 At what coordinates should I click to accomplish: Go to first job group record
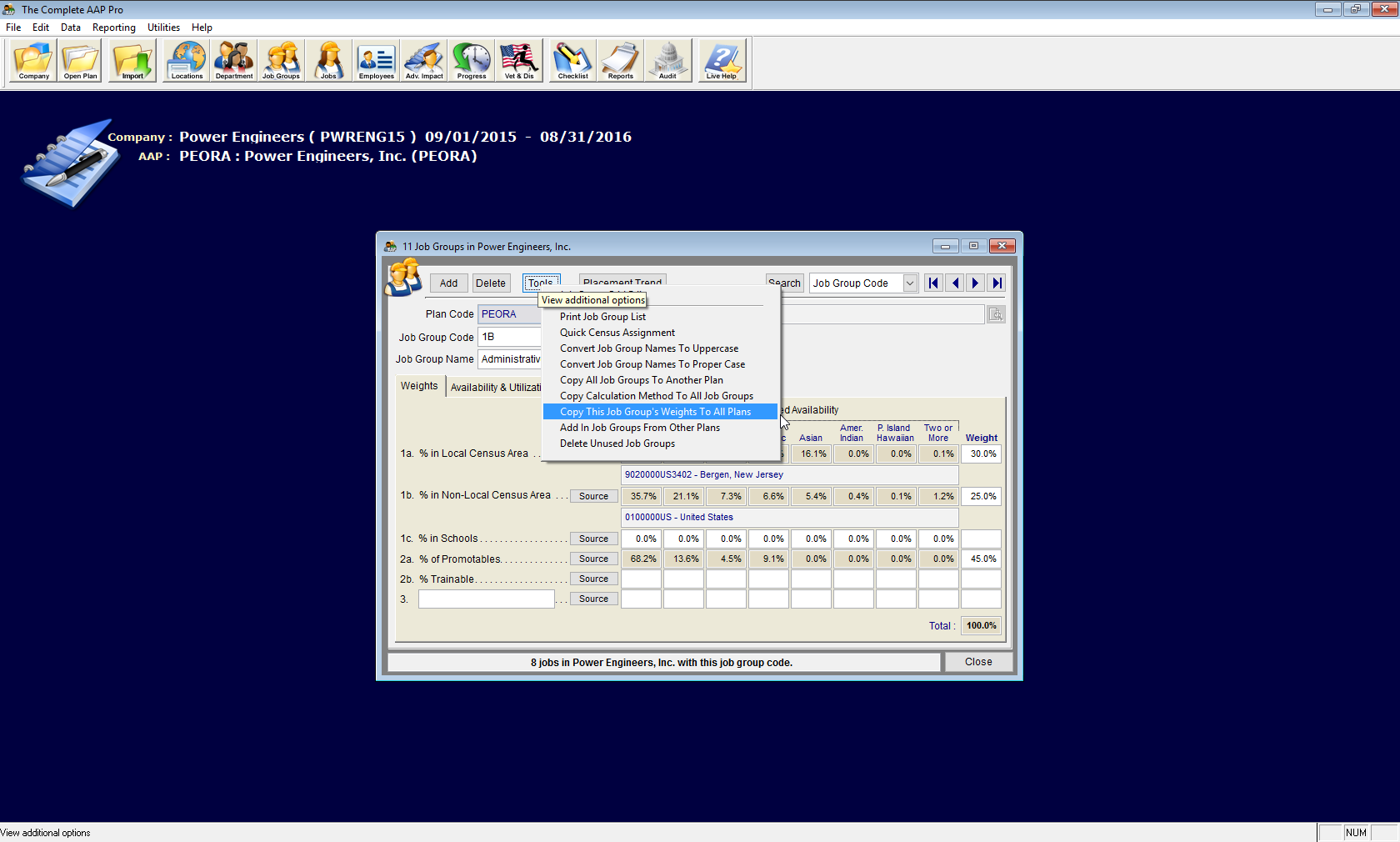934,283
